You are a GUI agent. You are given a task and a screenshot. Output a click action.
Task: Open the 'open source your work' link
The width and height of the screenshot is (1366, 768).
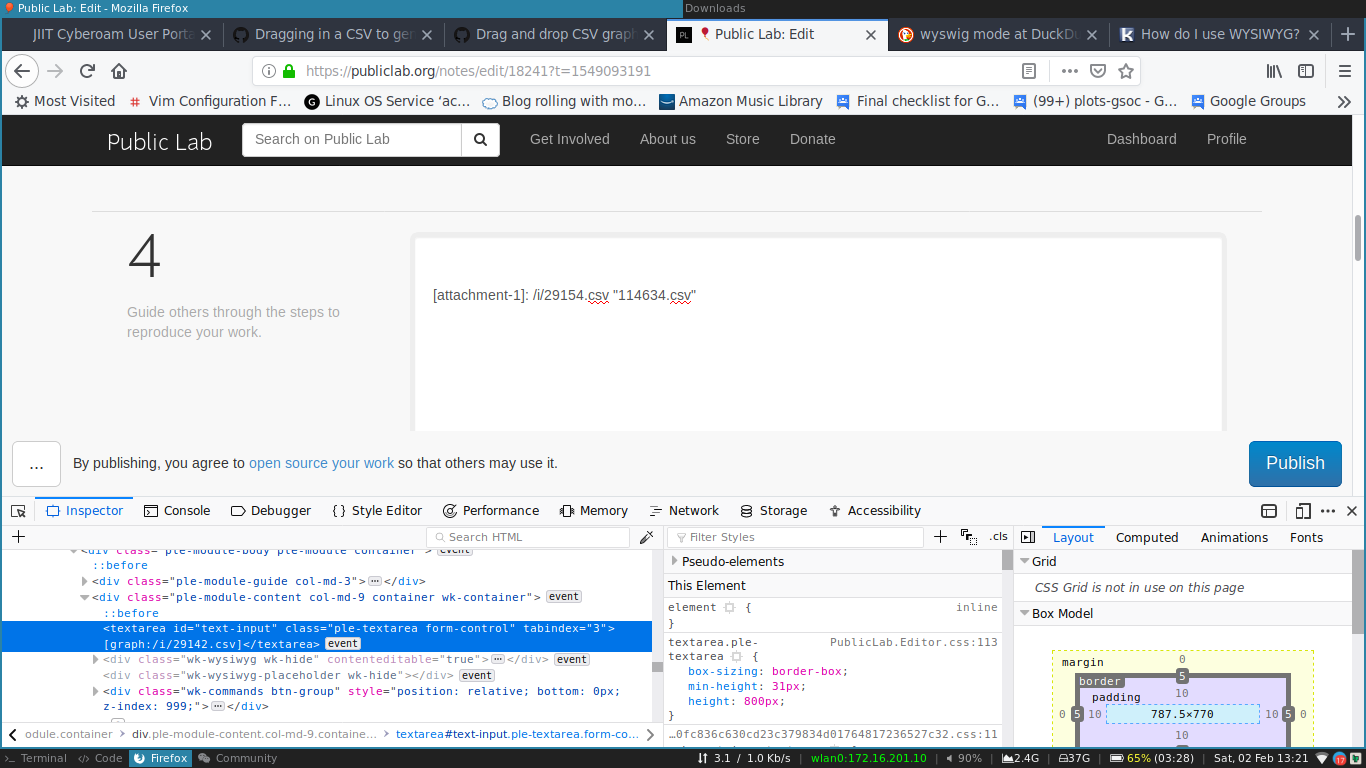coord(321,463)
